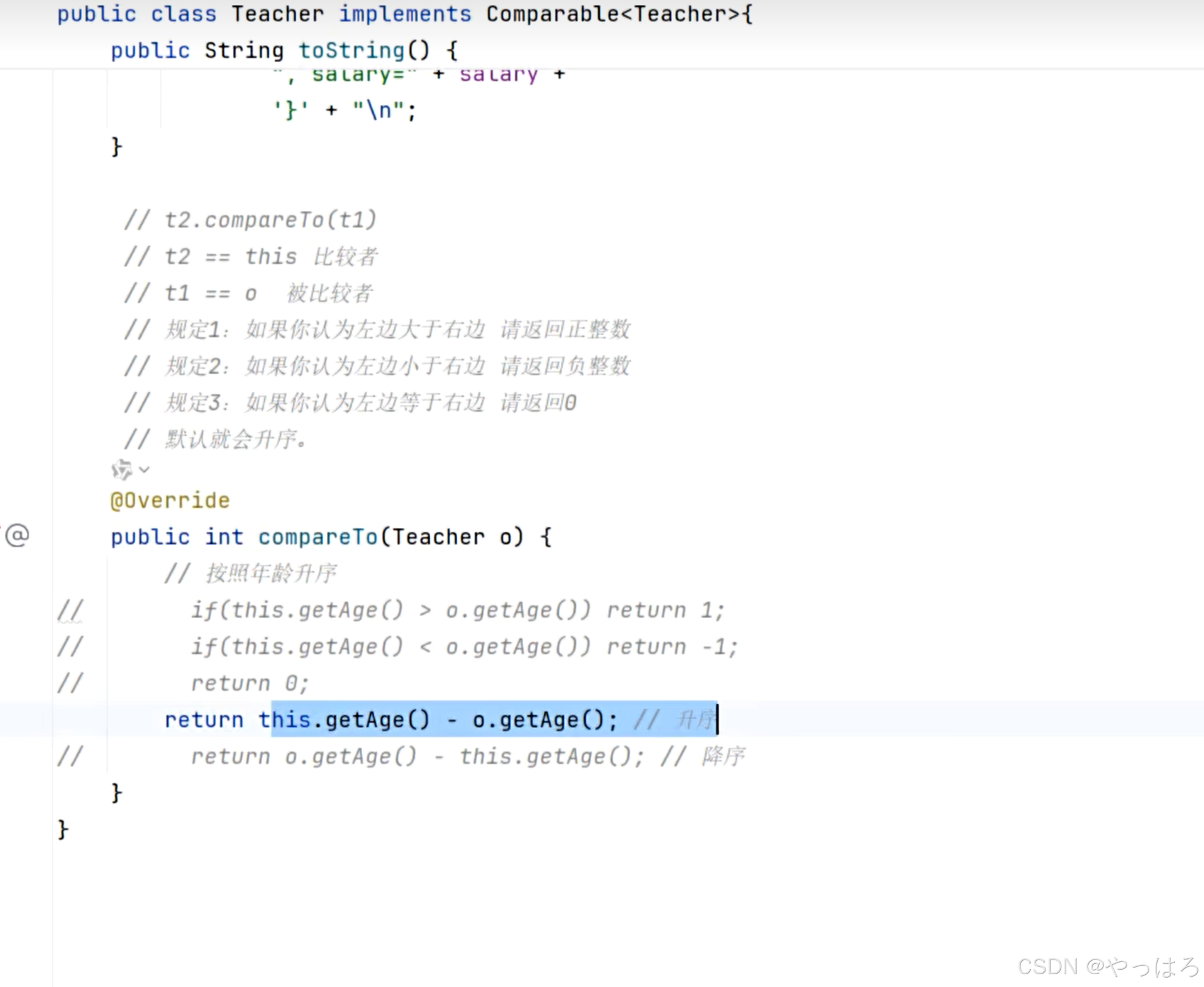Click the closing brace of compareTo method
Image resolution: width=1204 pixels, height=987 pixels.
[x=116, y=793]
